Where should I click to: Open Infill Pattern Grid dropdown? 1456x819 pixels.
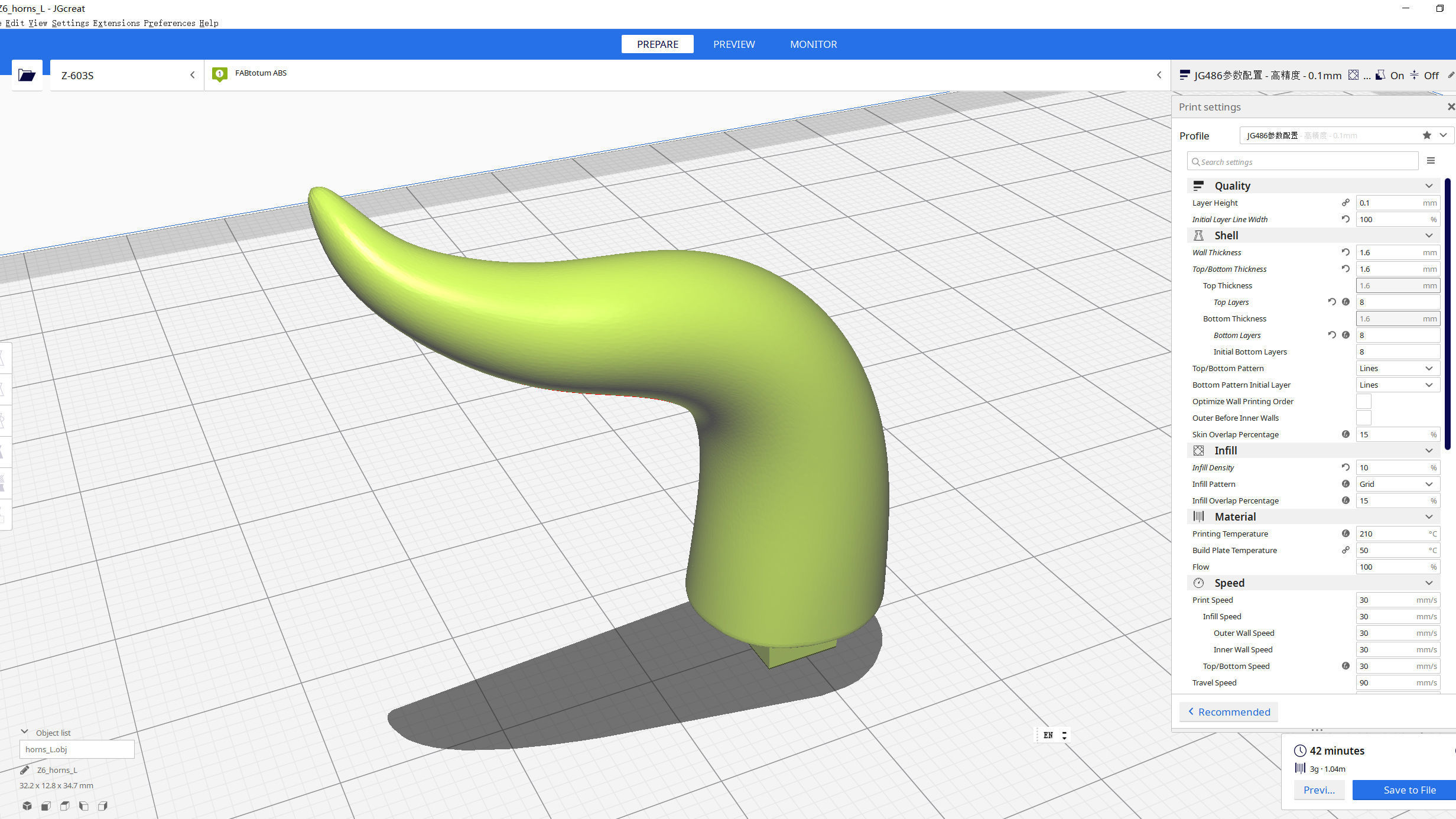pyautogui.click(x=1397, y=484)
